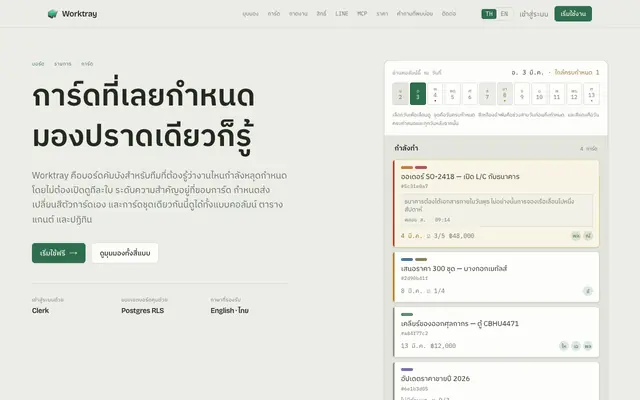The height and width of the screenshot is (400, 640).
Task: Click the purple label on the 2026 card
Action: pos(407,369)
